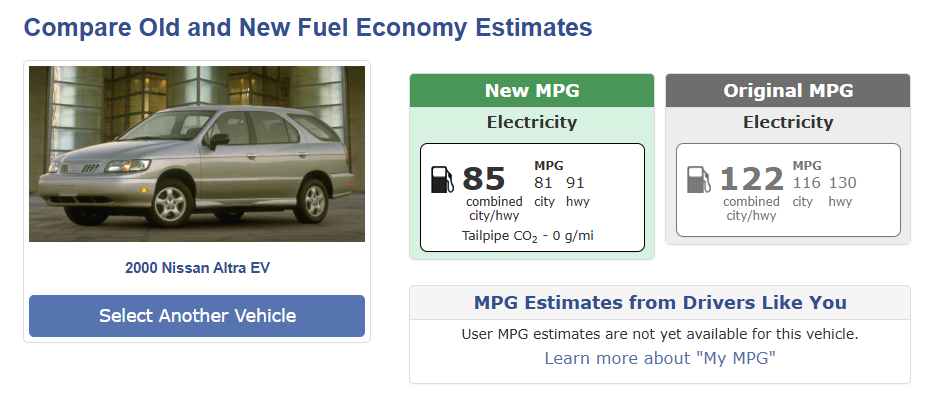The image size is (926, 394).
Task: Click the Compare Old and New Fuel Economy title
Action: pyautogui.click(x=308, y=27)
